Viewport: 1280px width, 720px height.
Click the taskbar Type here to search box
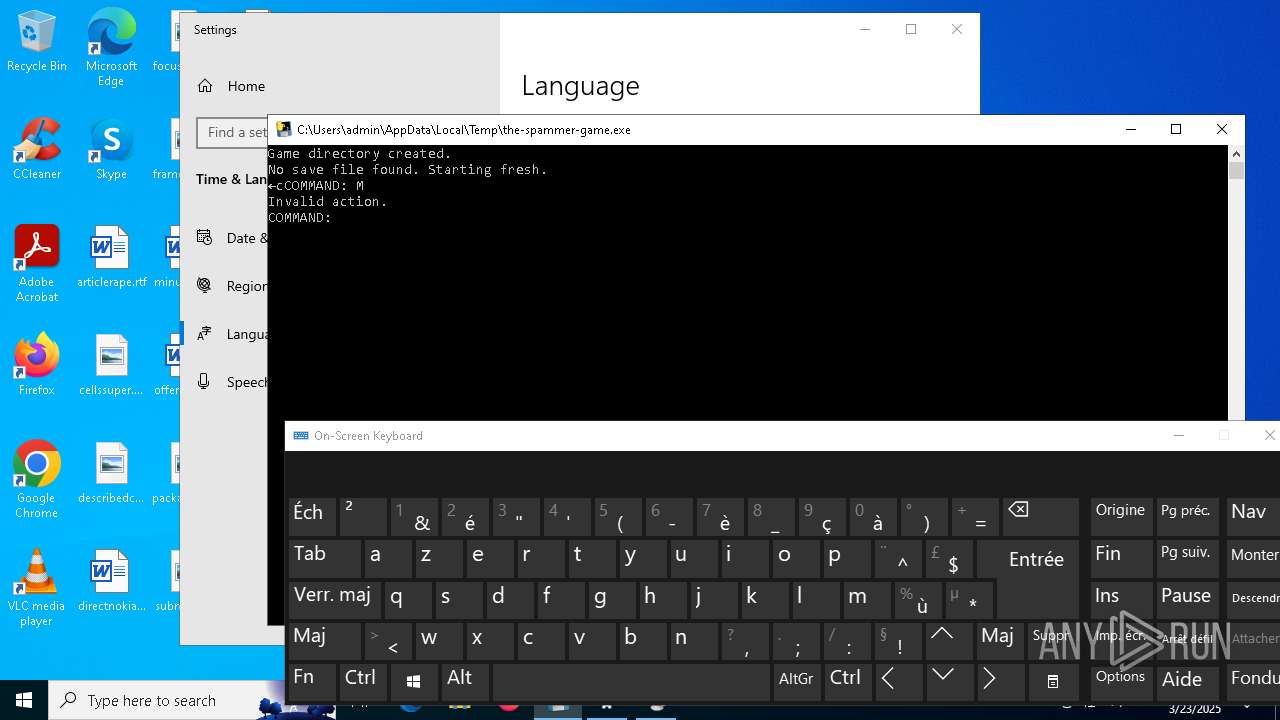point(165,701)
